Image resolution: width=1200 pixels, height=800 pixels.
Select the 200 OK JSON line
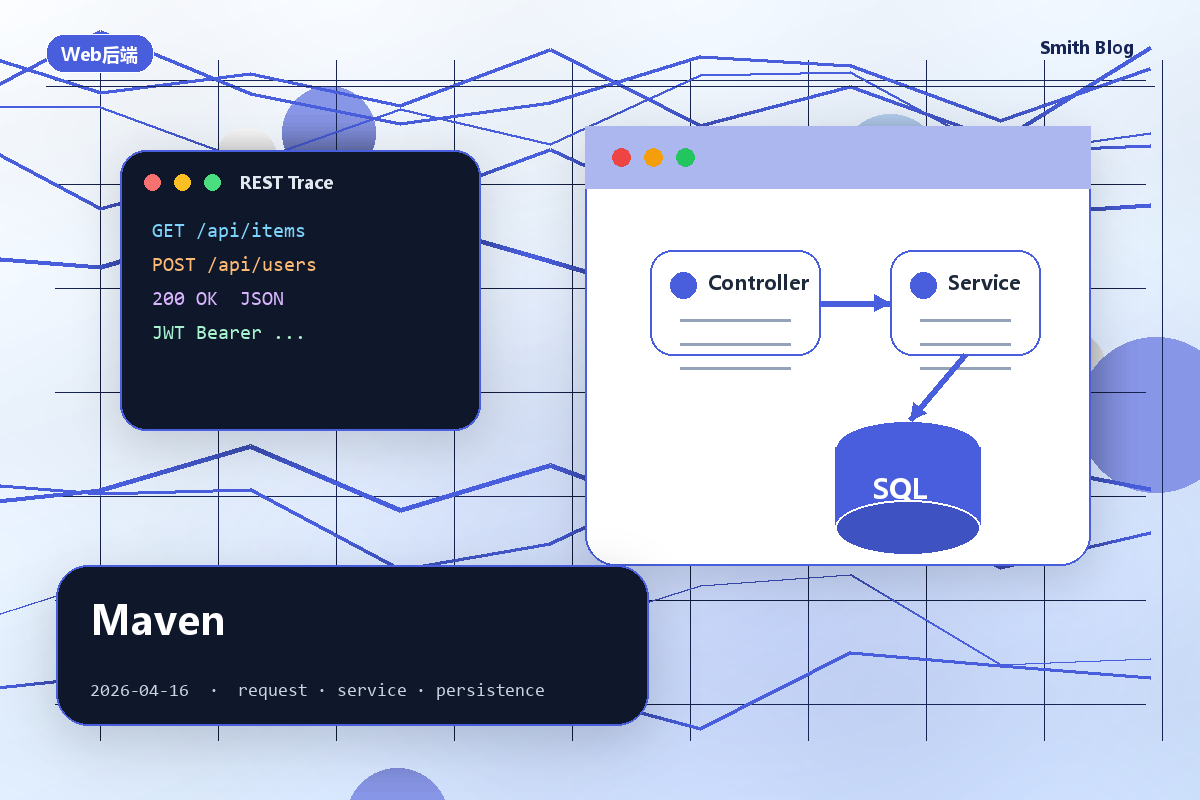[x=218, y=299]
